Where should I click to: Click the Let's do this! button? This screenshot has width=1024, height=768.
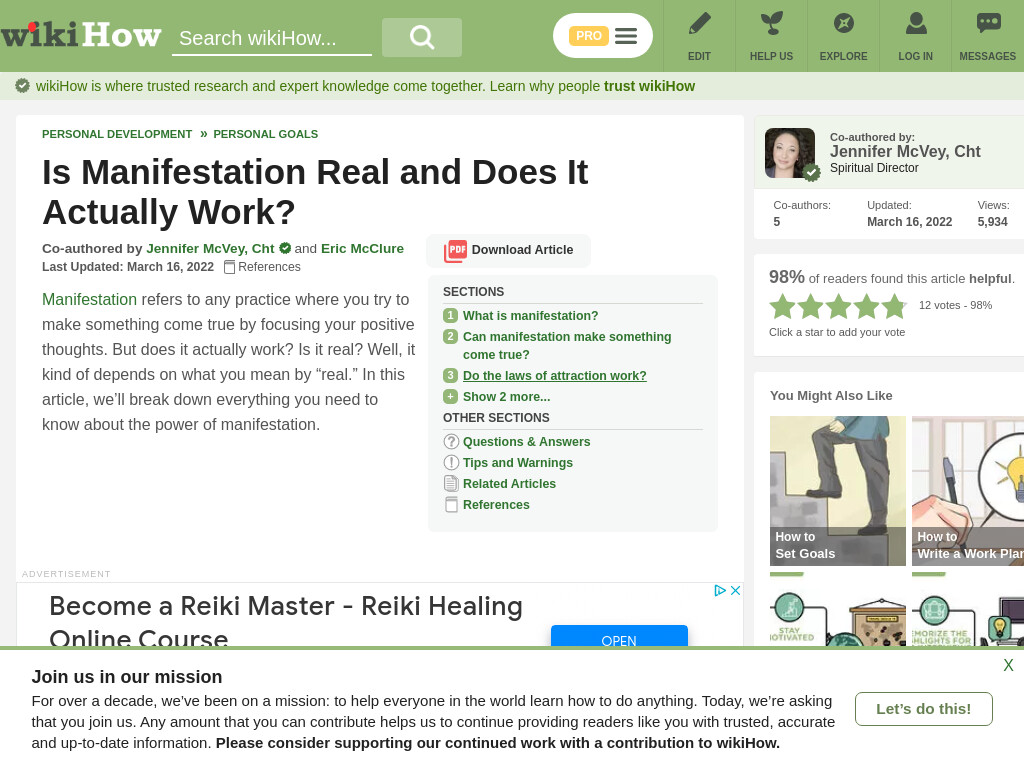point(923,709)
